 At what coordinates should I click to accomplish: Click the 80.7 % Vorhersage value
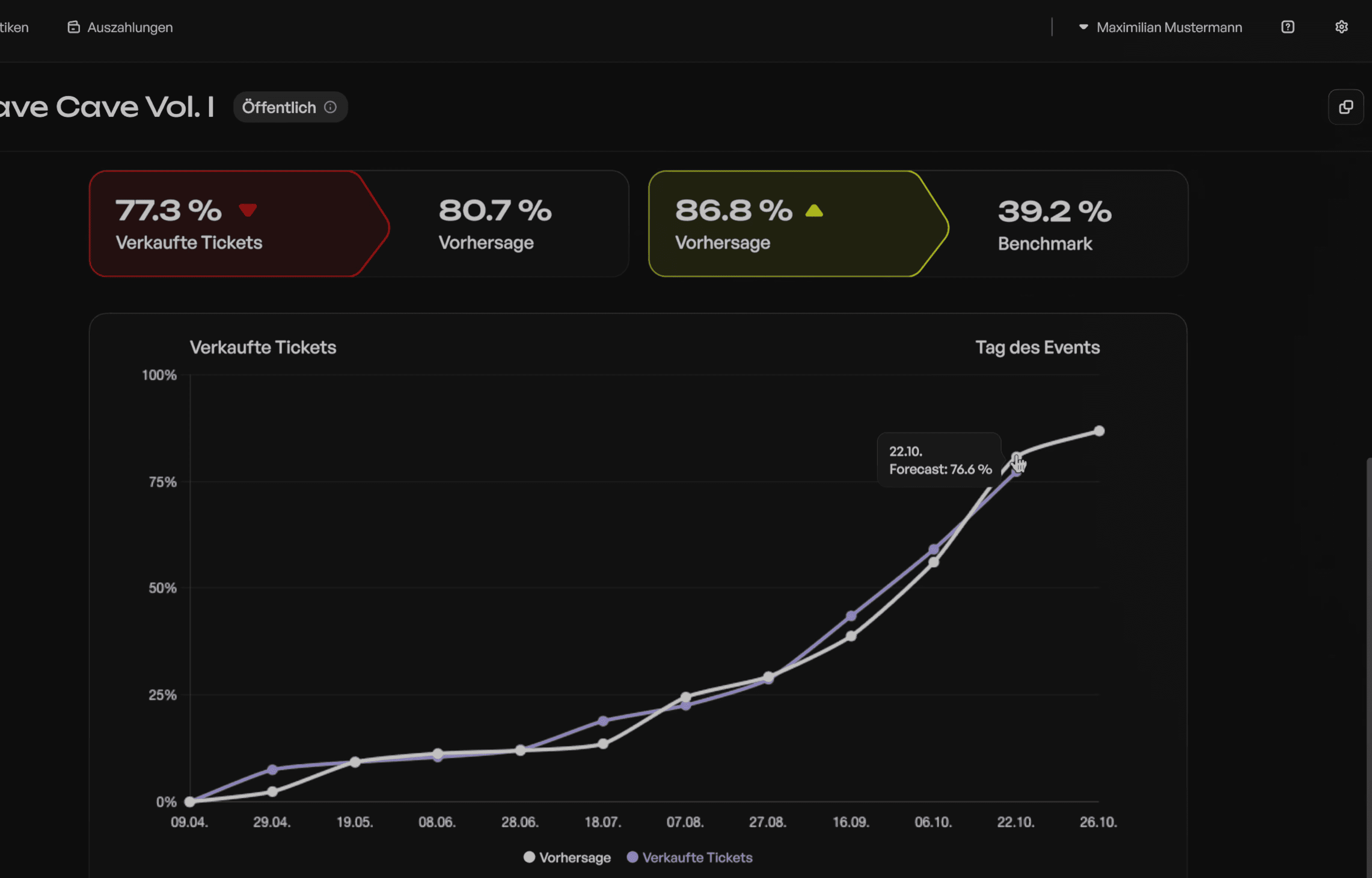click(x=495, y=210)
